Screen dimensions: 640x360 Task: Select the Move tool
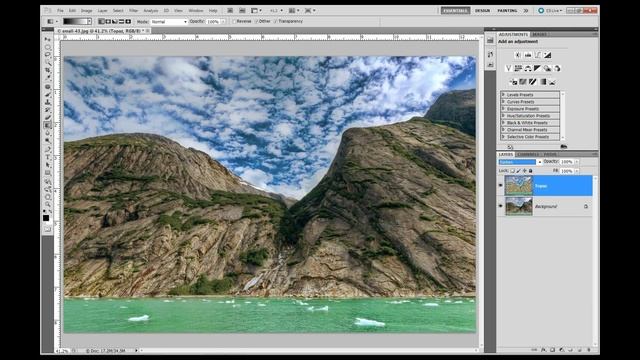pyautogui.click(x=48, y=39)
